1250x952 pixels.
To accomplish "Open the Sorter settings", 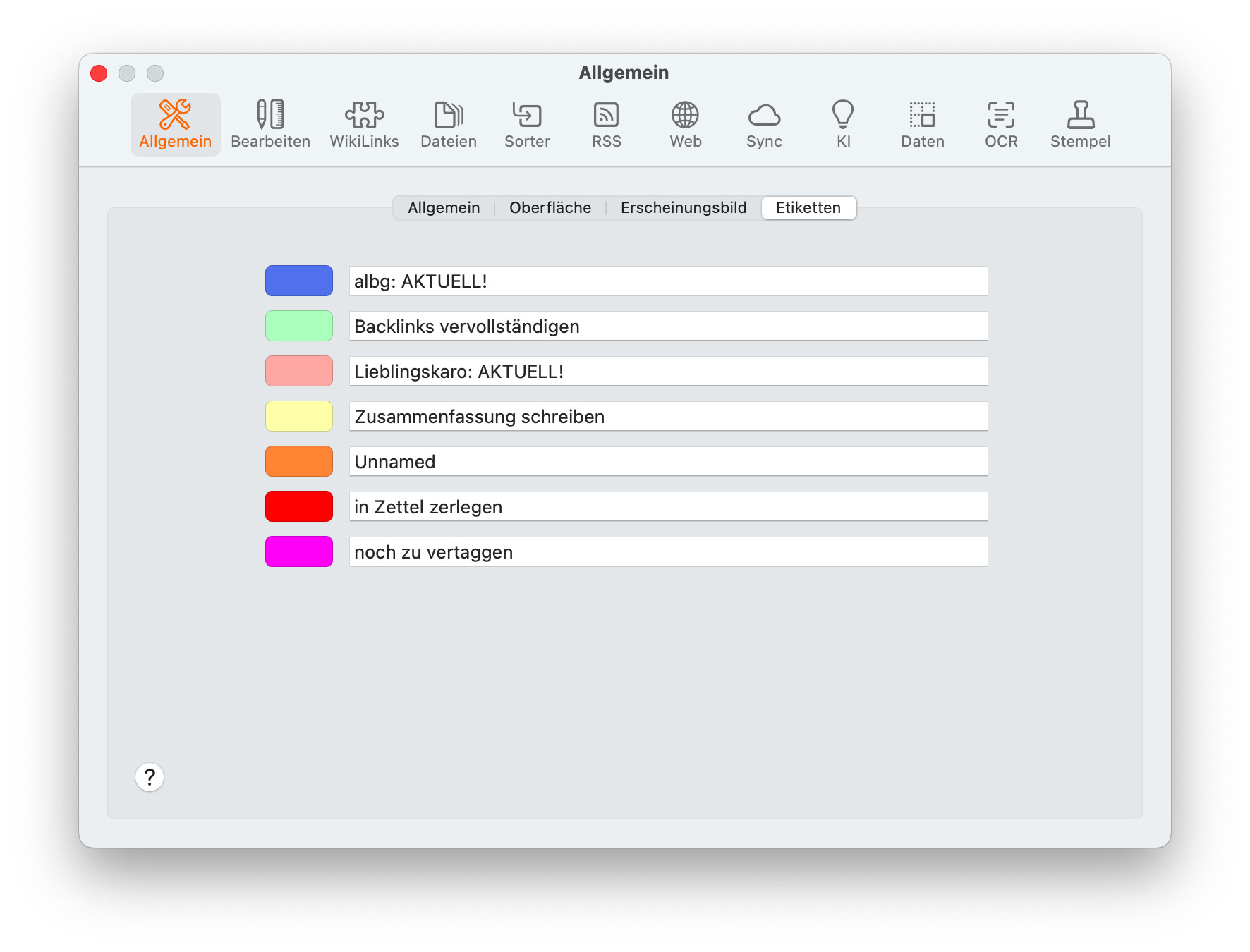I will click(x=527, y=125).
